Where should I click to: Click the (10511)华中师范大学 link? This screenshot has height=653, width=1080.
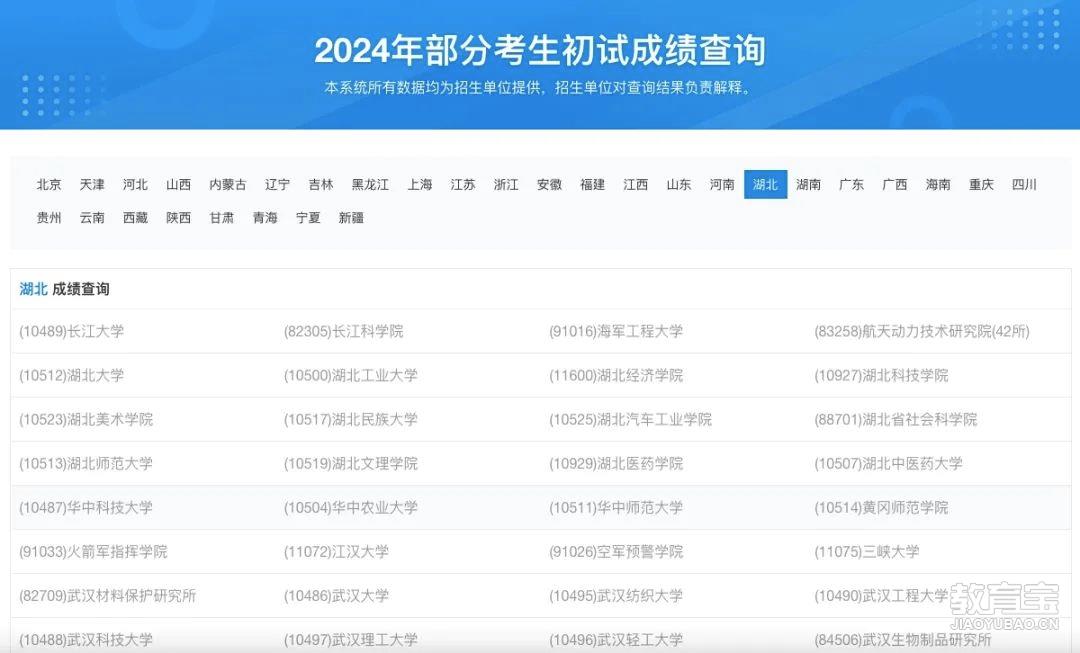[x=616, y=508]
